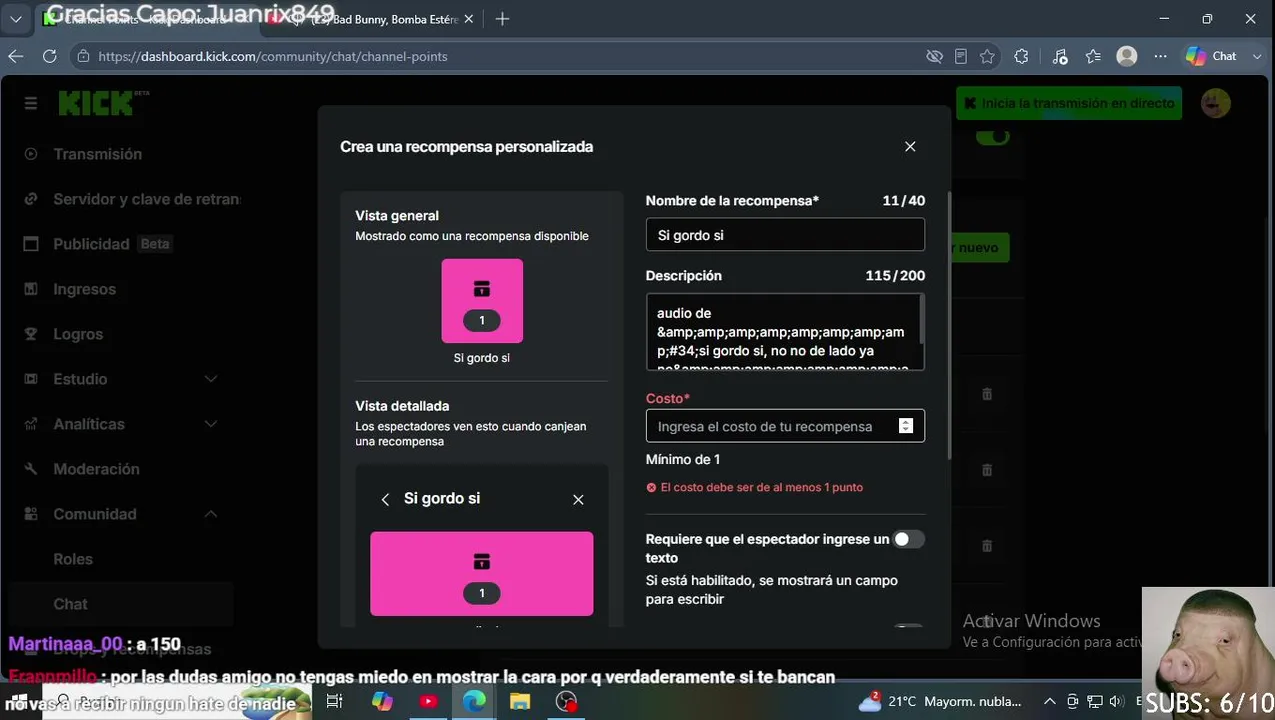Open the Kick sidebar hamburger menu
This screenshot has height=720, width=1275.
[x=31, y=103]
